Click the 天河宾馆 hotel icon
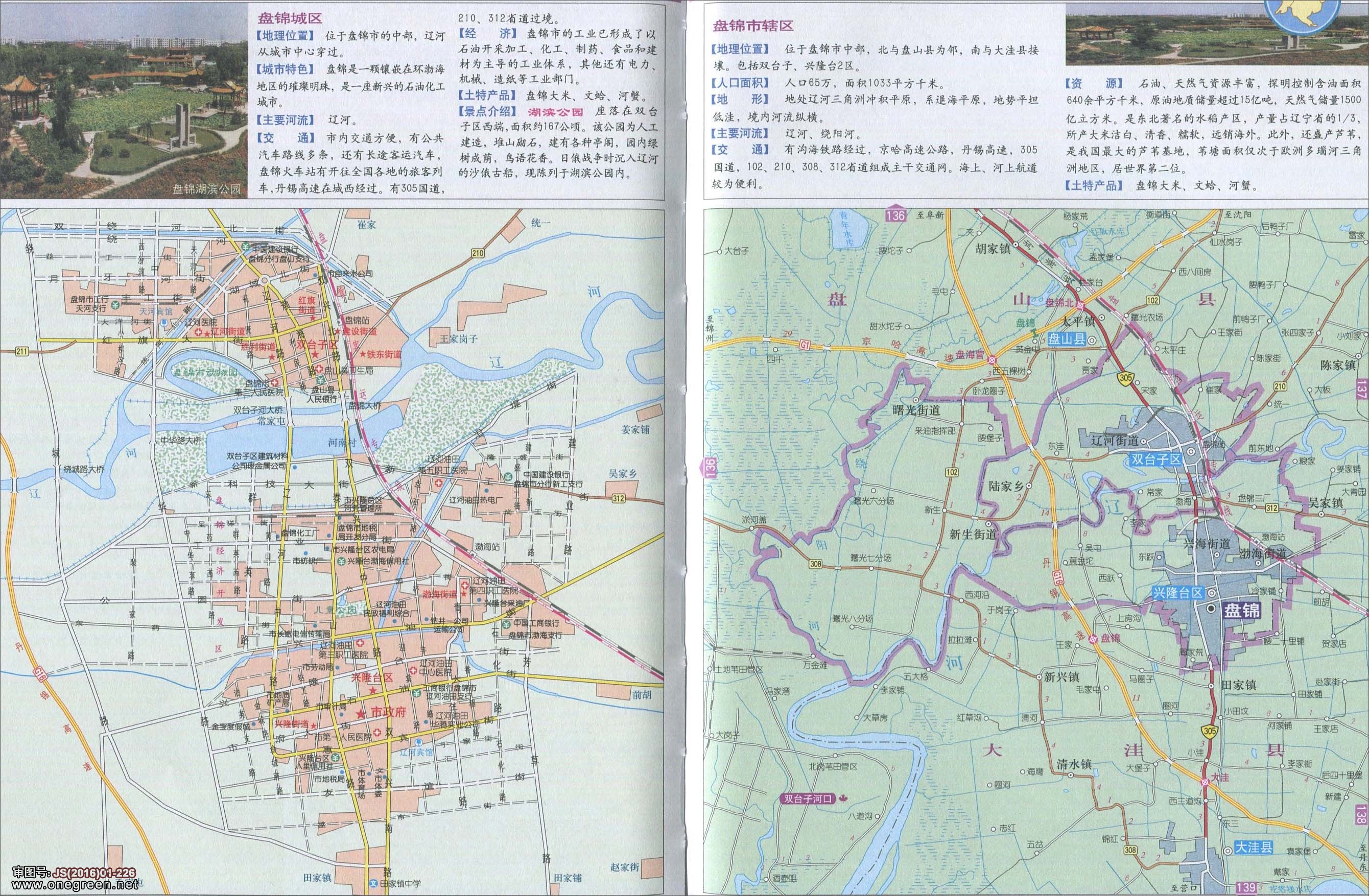This screenshot has width=1369, height=896. click(165, 323)
